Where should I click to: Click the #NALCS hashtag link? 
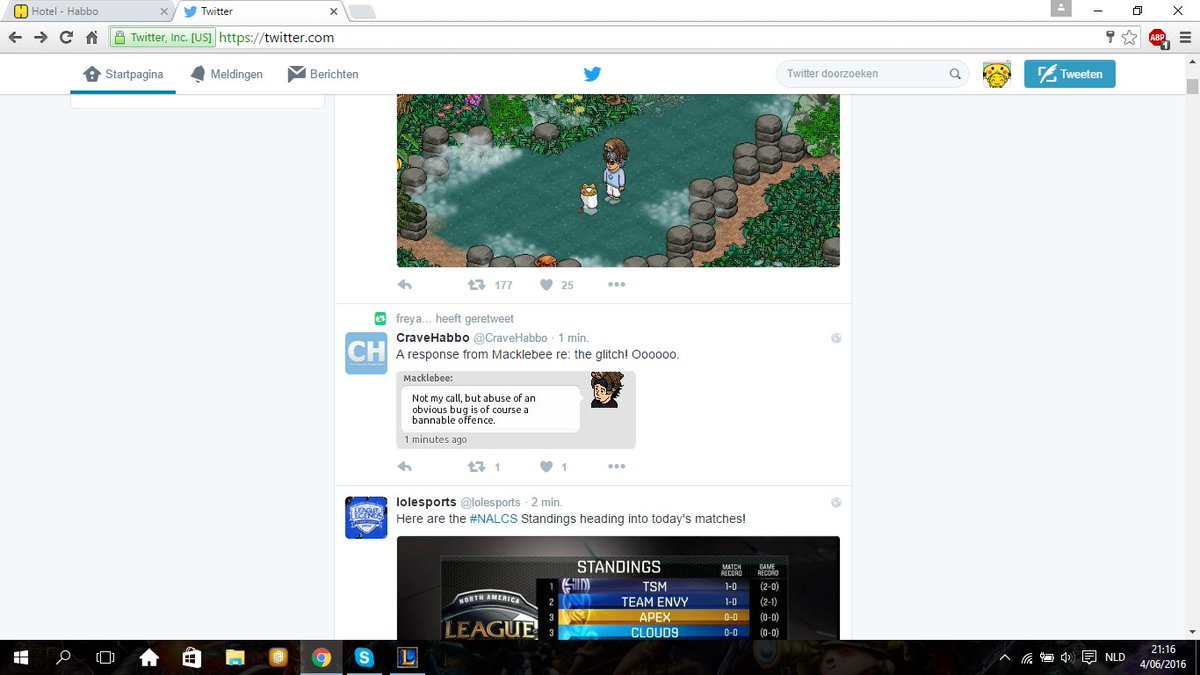click(x=494, y=519)
